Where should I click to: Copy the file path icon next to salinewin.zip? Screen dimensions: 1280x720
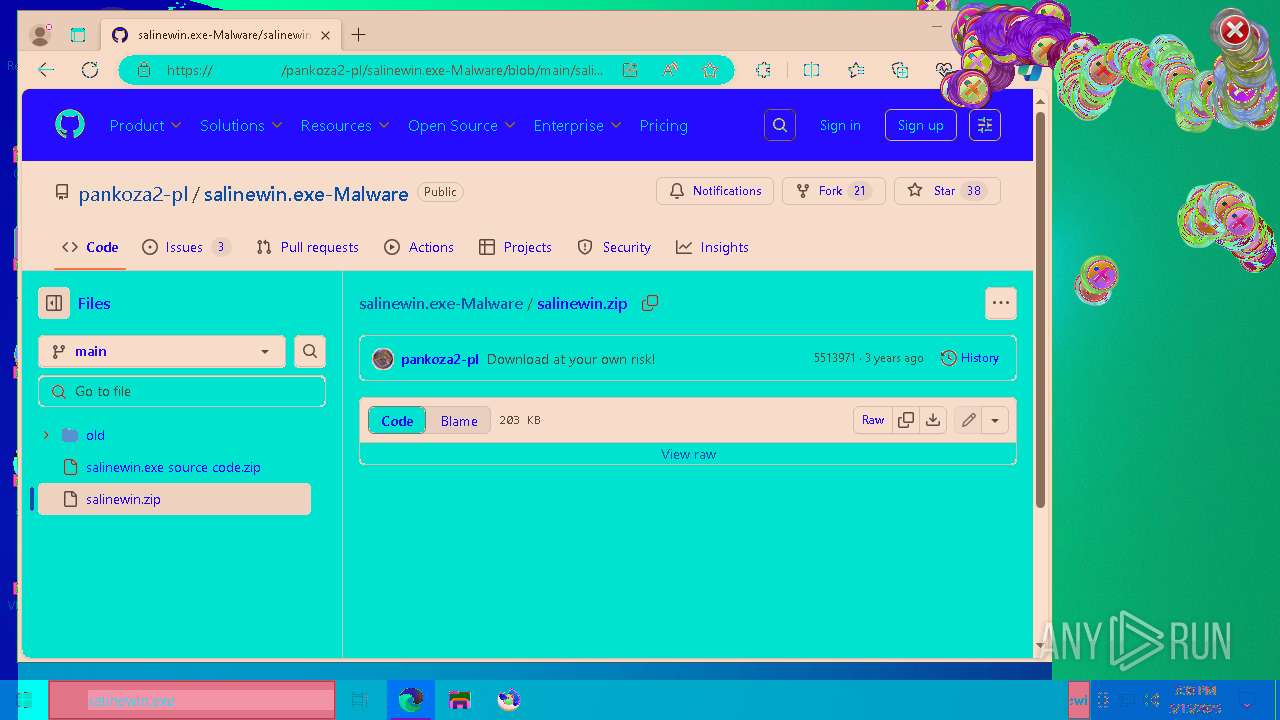coord(650,303)
